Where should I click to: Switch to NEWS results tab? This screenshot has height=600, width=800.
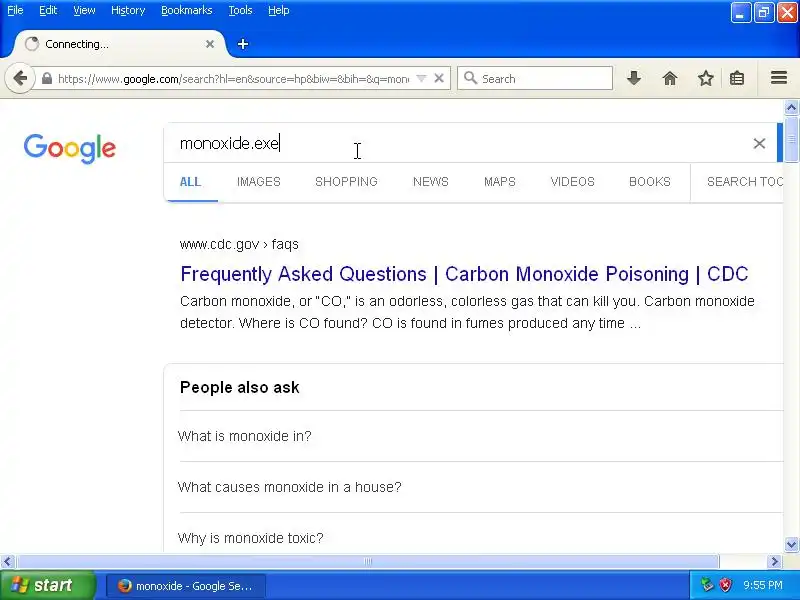(431, 182)
